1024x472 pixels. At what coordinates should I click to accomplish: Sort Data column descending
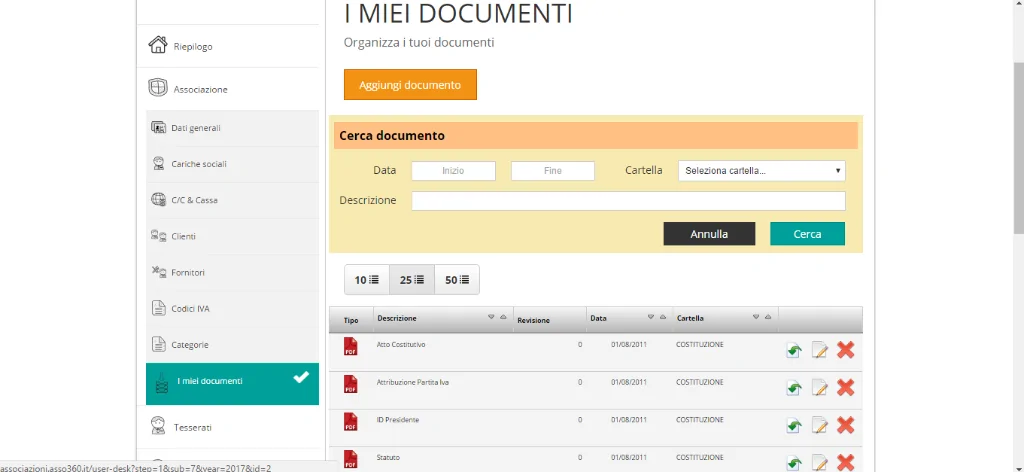point(650,317)
